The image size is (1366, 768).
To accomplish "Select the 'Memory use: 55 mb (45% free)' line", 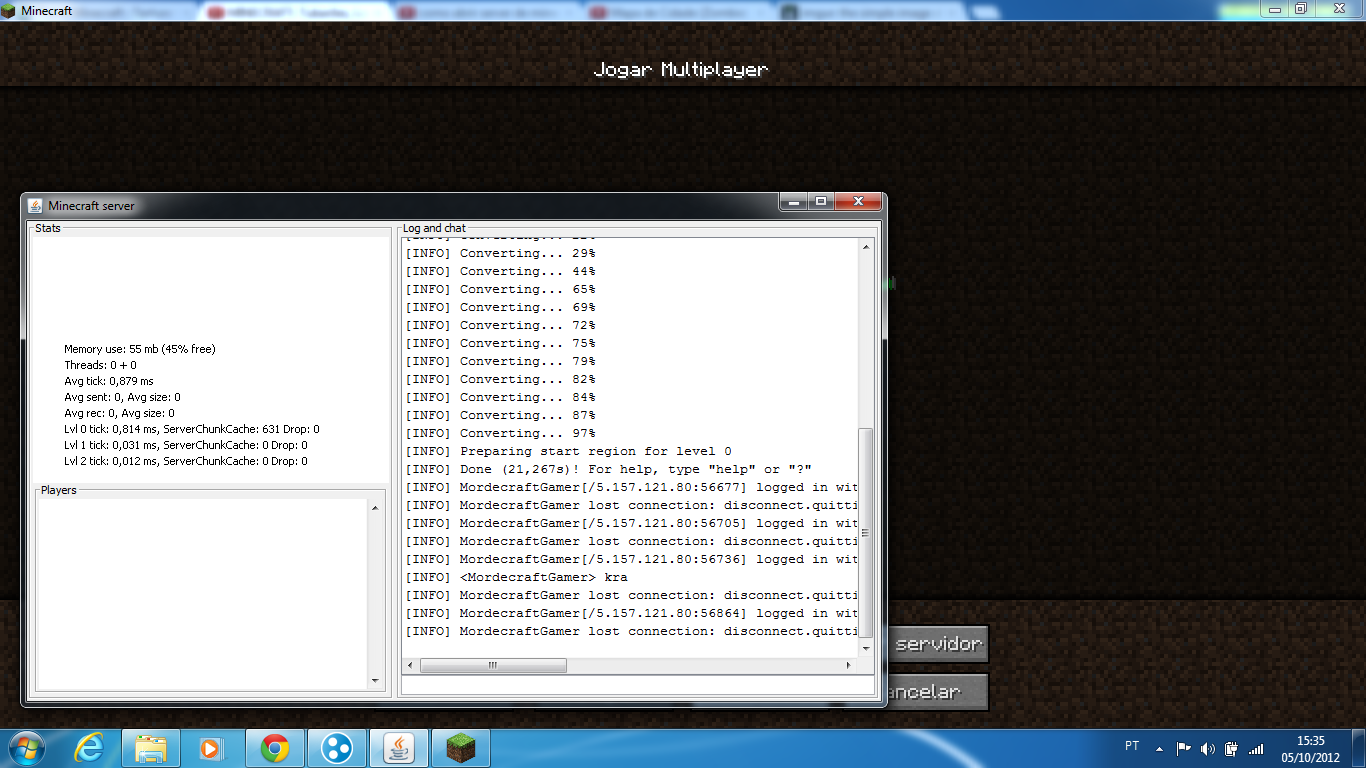I will pyautogui.click(x=140, y=349).
